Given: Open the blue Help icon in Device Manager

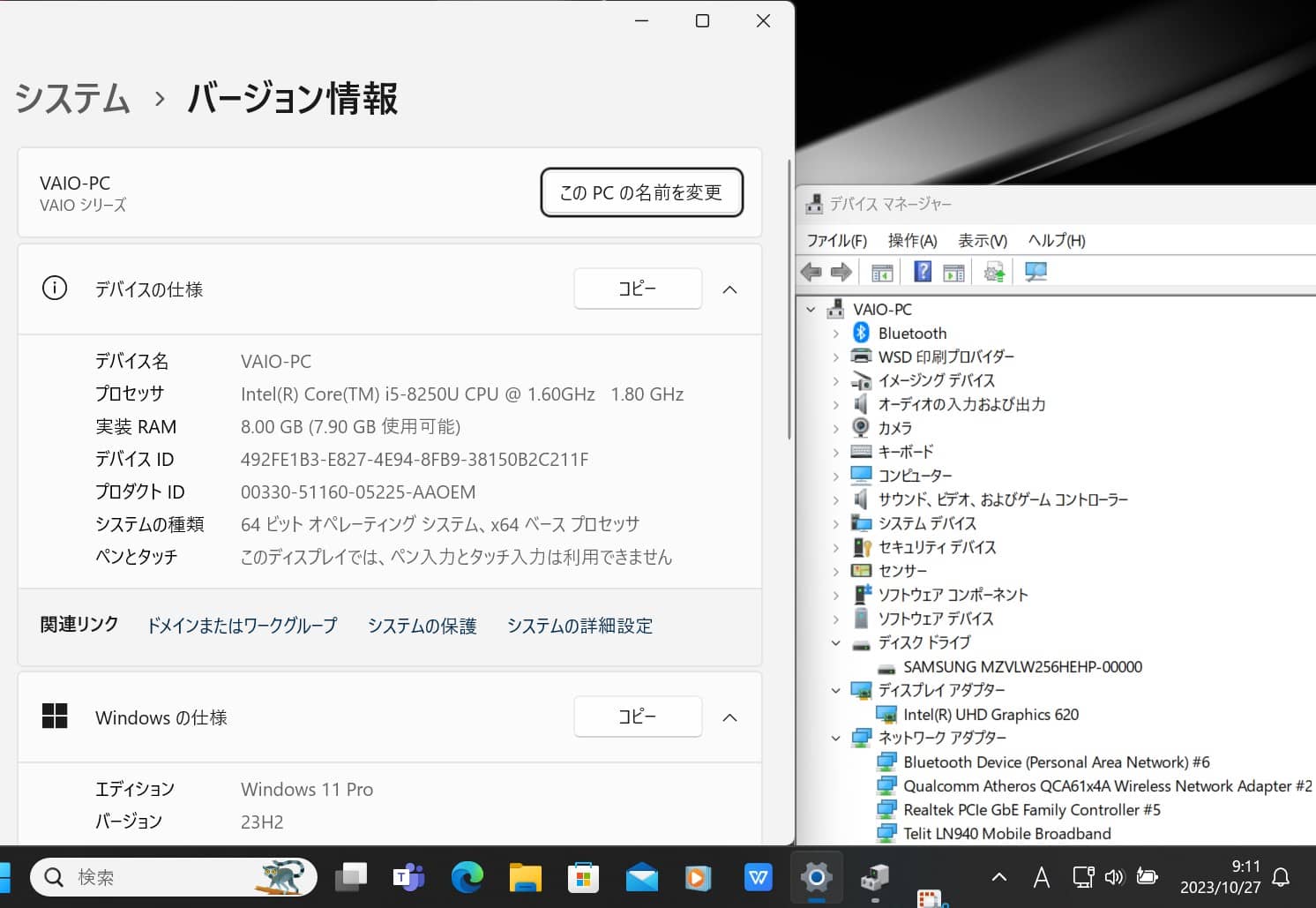Looking at the screenshot, I should [x=923, y=272].
